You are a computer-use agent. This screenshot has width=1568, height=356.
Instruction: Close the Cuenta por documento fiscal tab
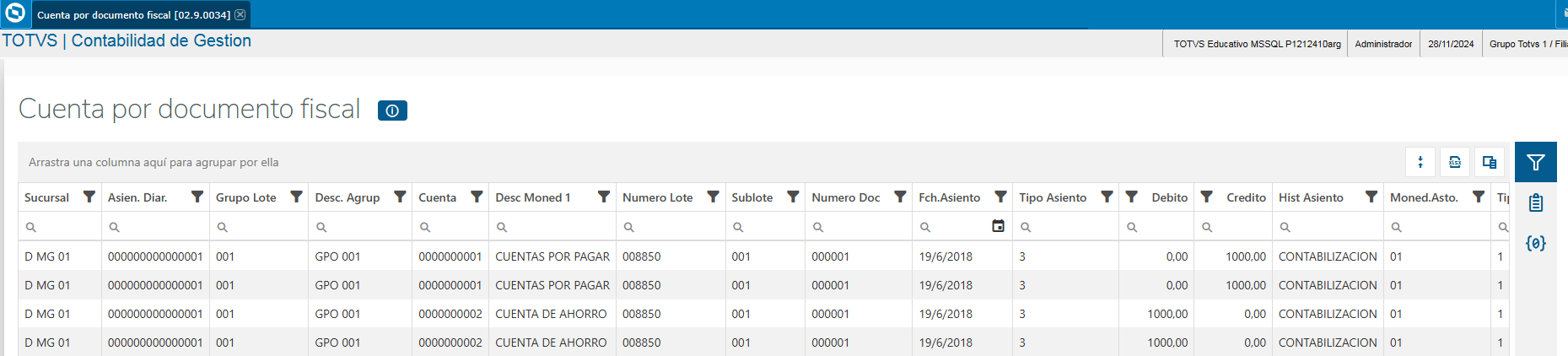coord(240,15)
